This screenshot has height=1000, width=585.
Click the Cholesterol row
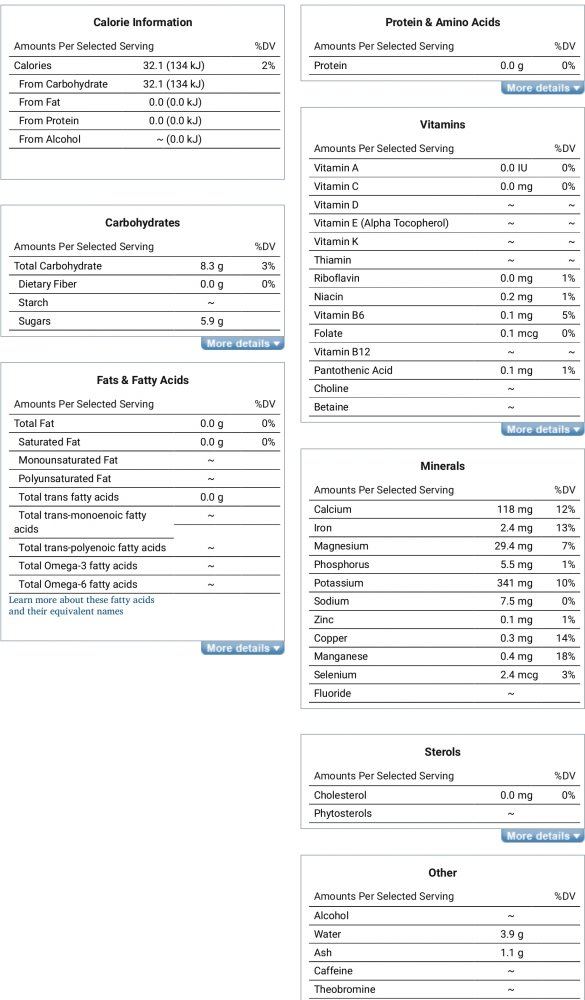(445, 795)
